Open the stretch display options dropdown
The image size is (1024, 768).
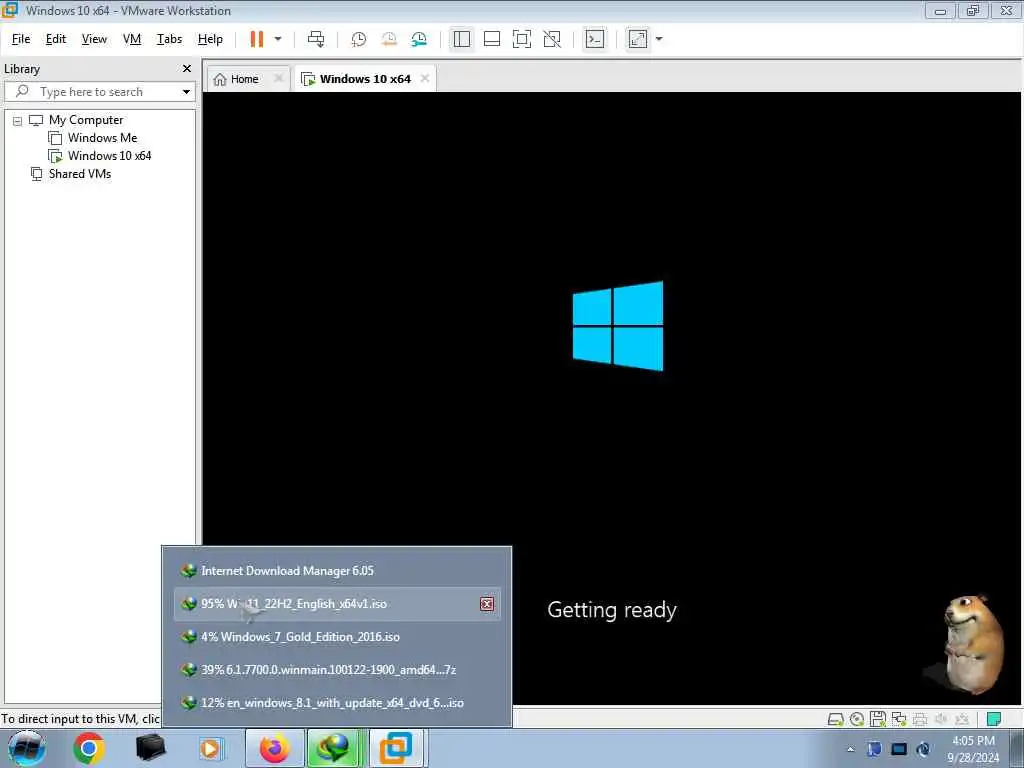[x=659, y=39]
